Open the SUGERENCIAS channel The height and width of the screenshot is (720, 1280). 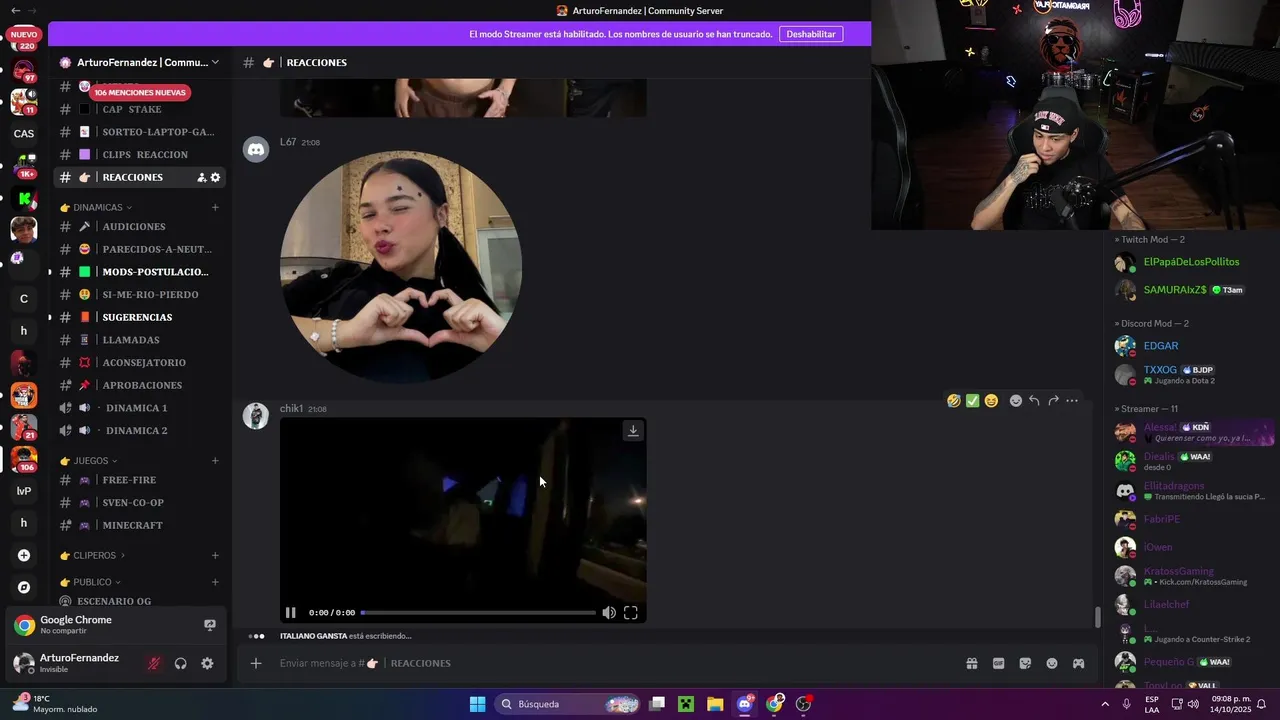pyautogui.click(x=139, y=317)
